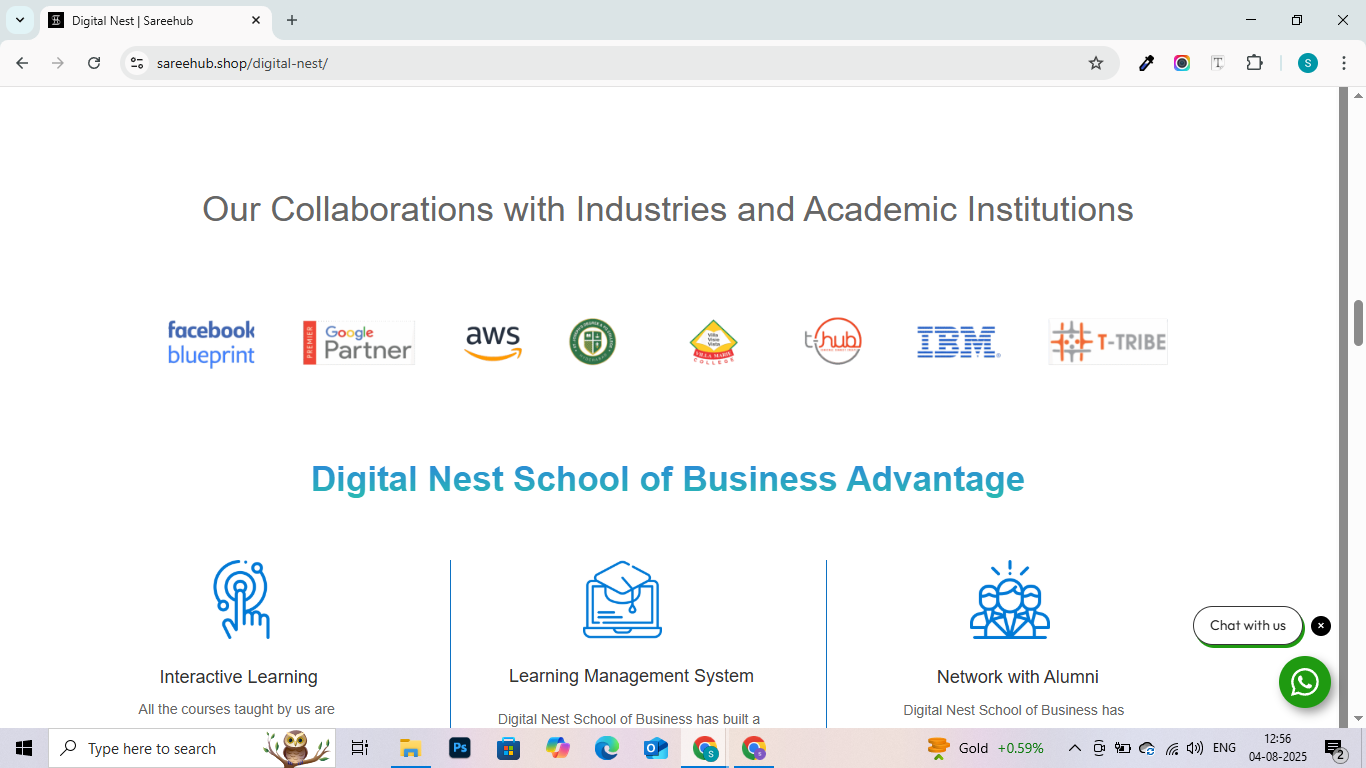Open a new browser tab
The width and height of the screenshot is (1366, 768).
(292, 20)
